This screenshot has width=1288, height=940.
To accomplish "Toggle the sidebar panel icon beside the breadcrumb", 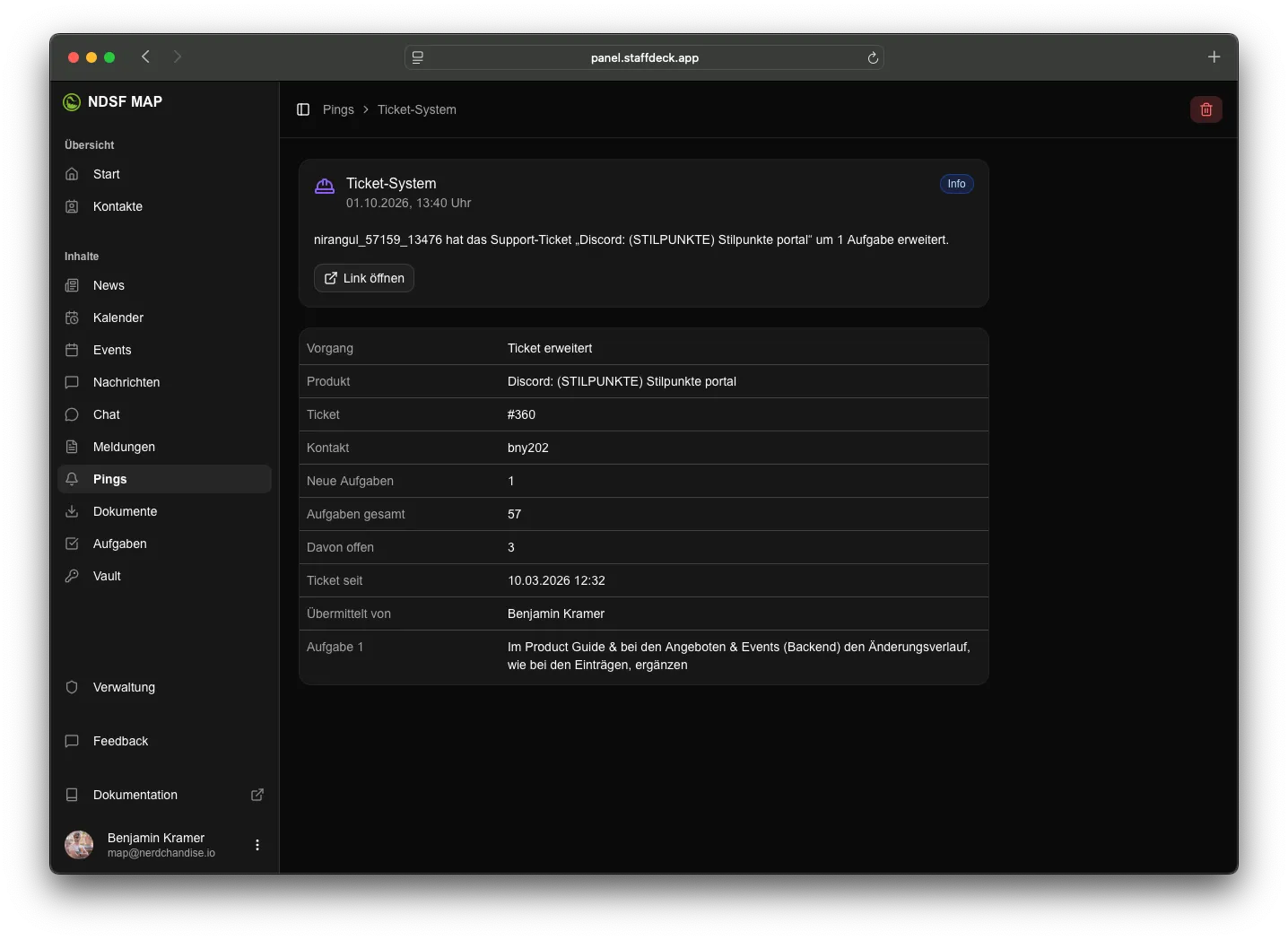I will (x=303, y=109).
